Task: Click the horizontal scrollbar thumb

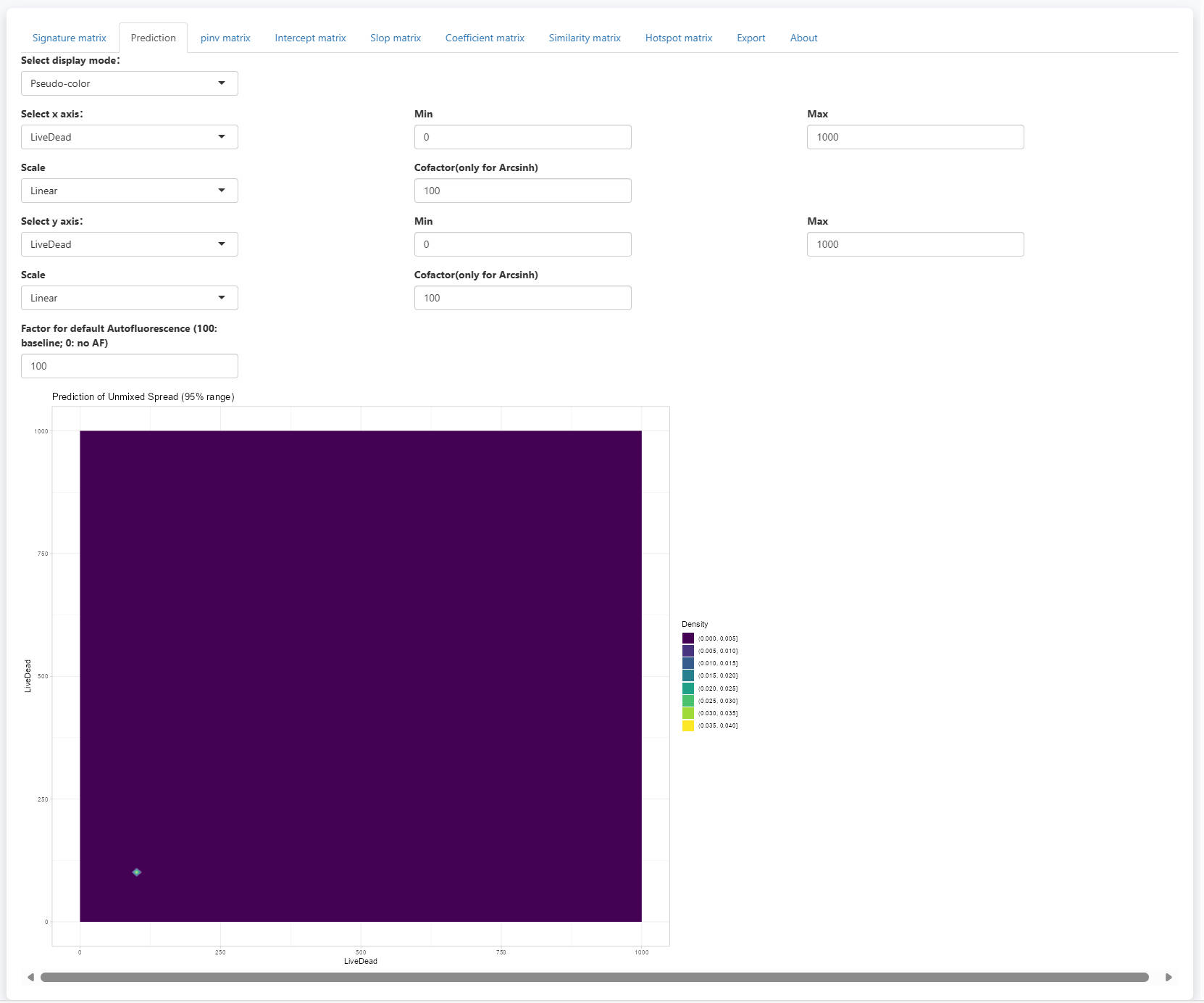Action: click(x=594, y=977)
